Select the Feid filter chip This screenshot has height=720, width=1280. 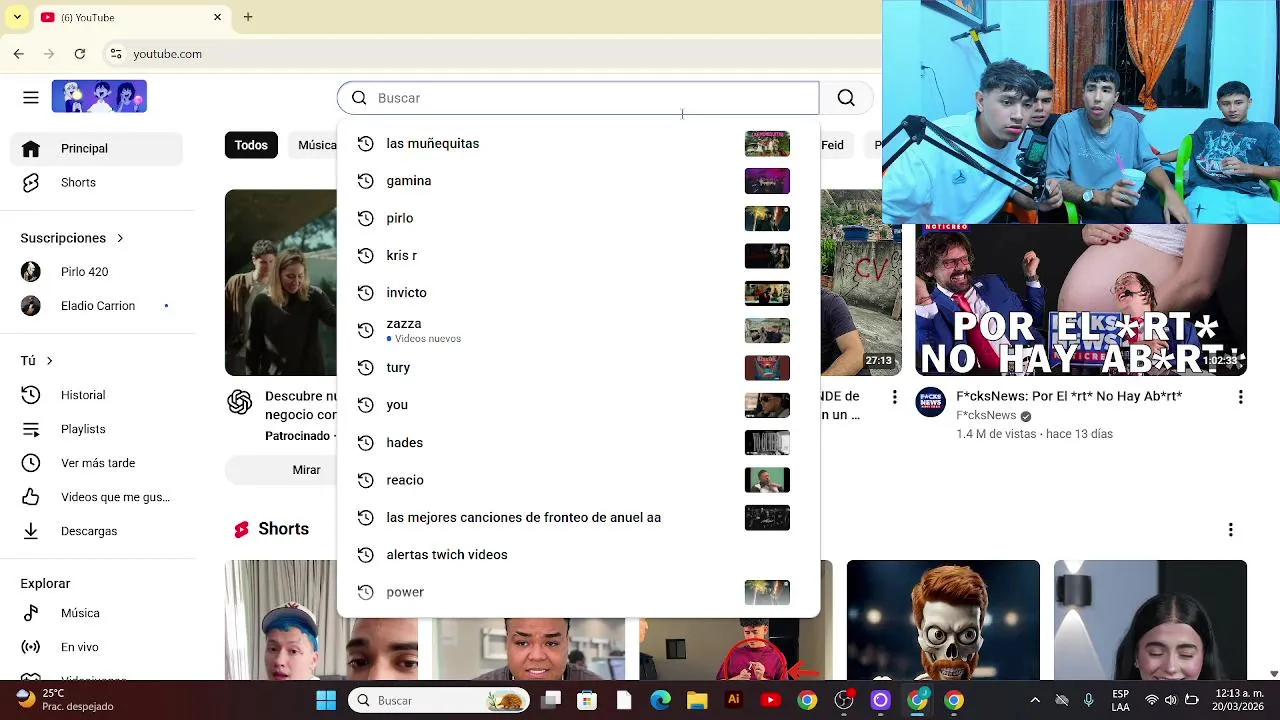pos(835,145)
